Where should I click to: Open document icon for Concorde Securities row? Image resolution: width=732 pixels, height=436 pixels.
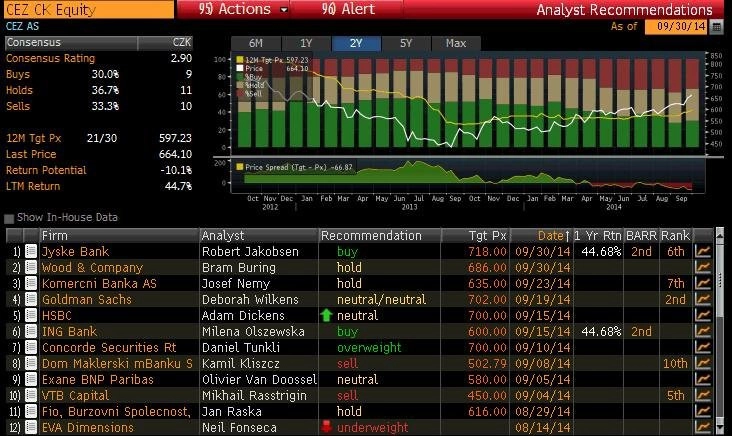click(31, 347)
